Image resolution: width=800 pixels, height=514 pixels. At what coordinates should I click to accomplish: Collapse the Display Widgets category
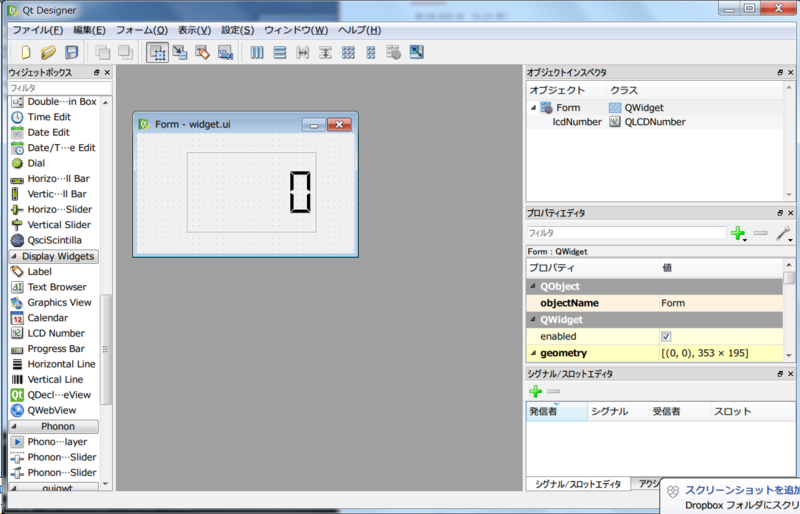tap(14, 256)
